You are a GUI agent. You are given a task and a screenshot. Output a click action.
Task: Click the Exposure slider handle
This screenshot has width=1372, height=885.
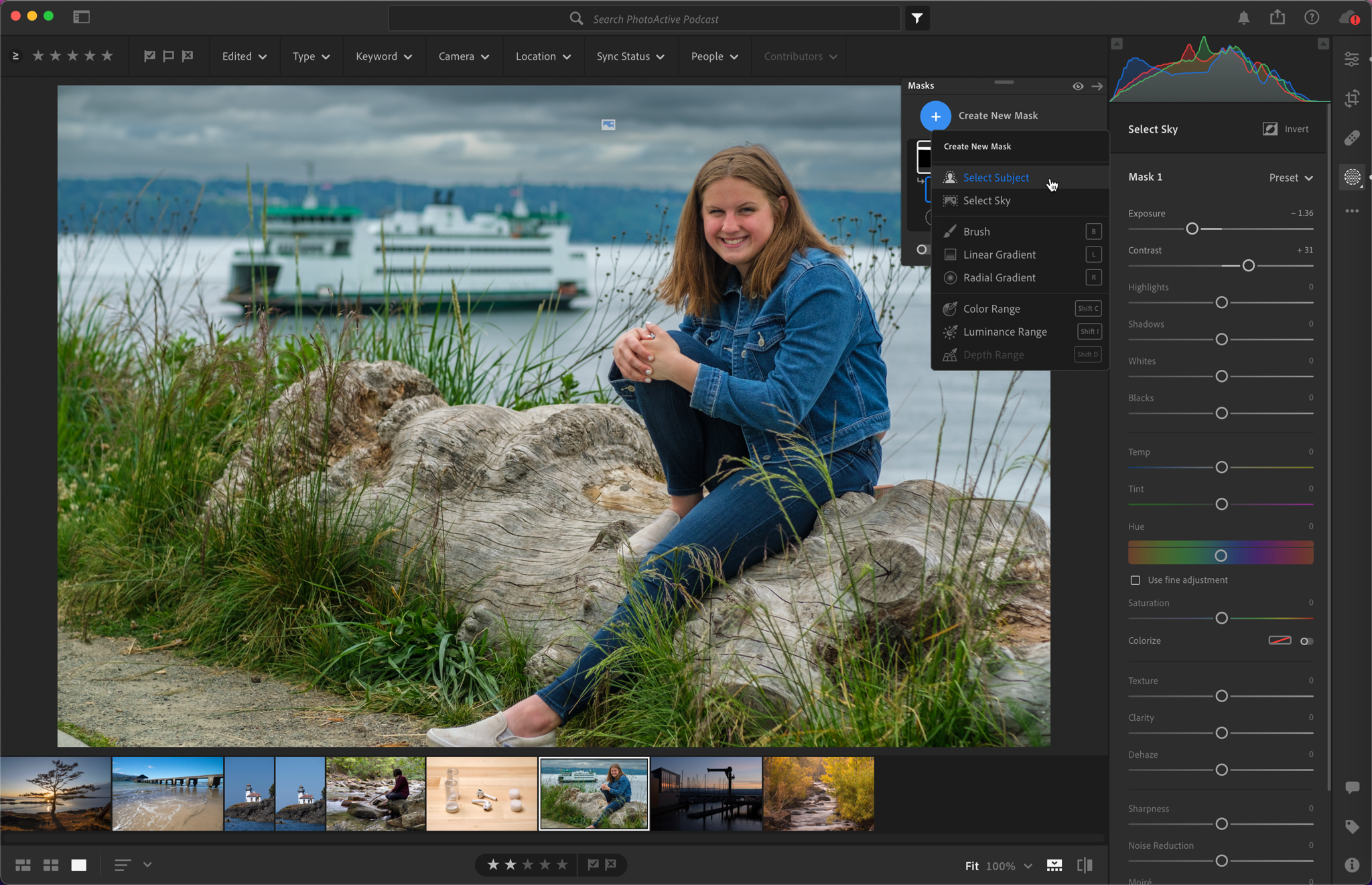click(1192, 229)
